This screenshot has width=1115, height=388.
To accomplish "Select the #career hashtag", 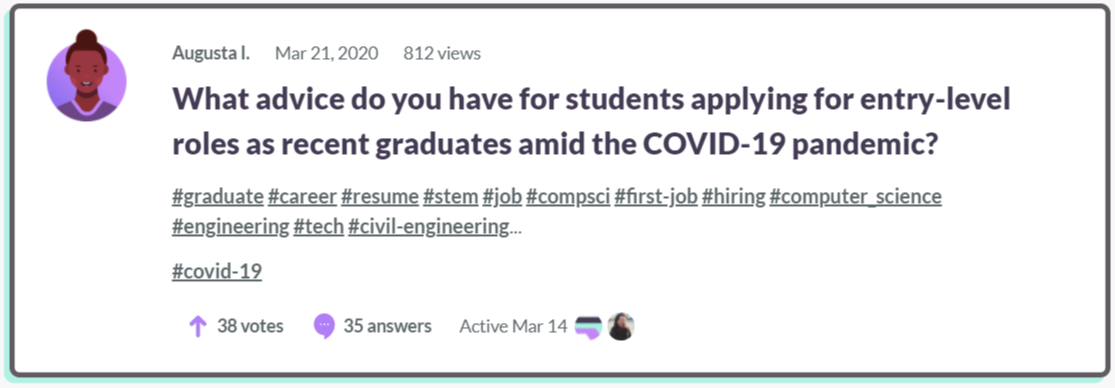I will pos(302,197).
